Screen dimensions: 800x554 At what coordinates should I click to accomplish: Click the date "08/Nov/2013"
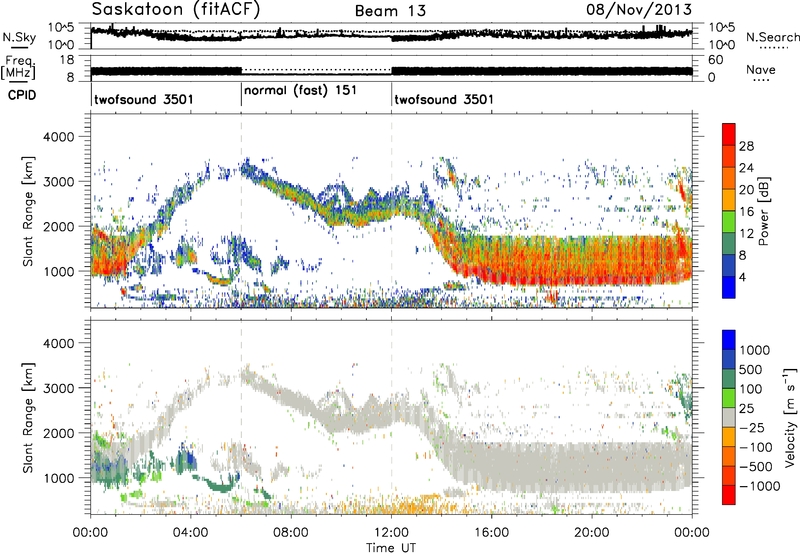[639, 9]
